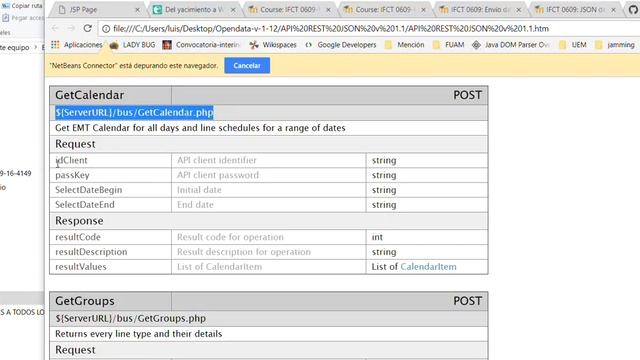Click the 'End date' description
Viewport: 640px width, 360px height.
195,204
